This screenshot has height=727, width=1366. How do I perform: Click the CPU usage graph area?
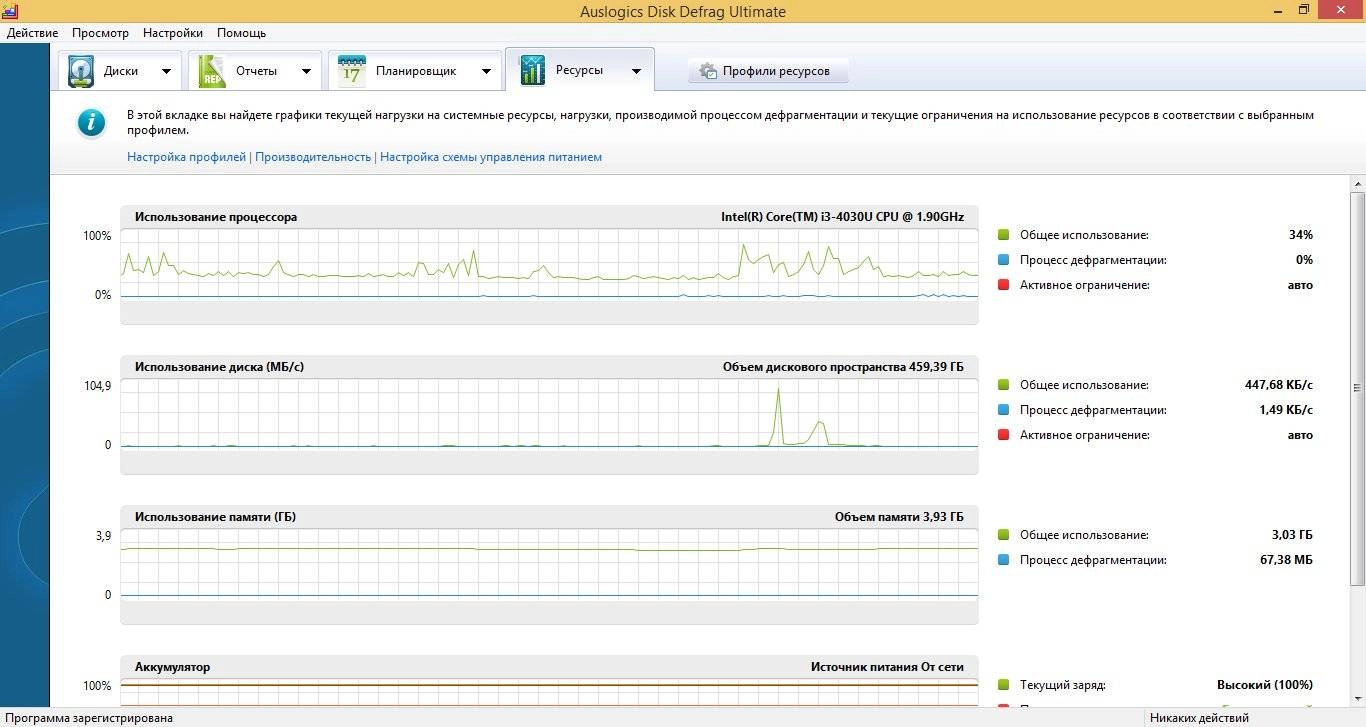click(x=549, y=263)
